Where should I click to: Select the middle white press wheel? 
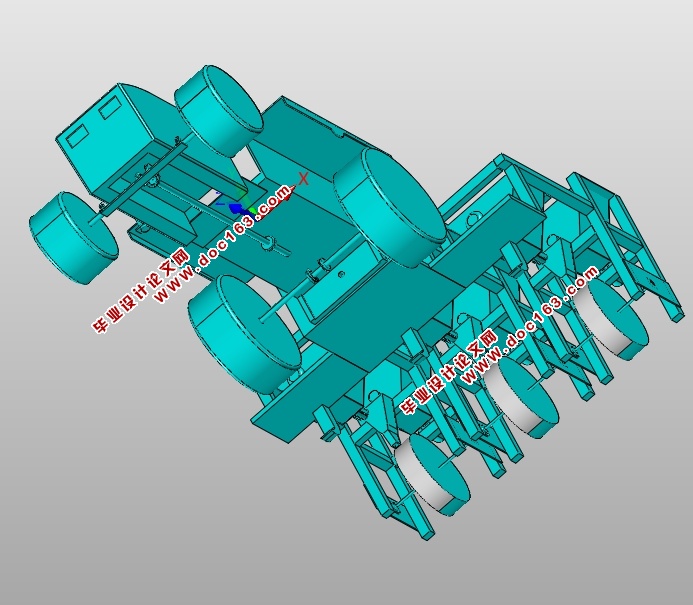522,397
